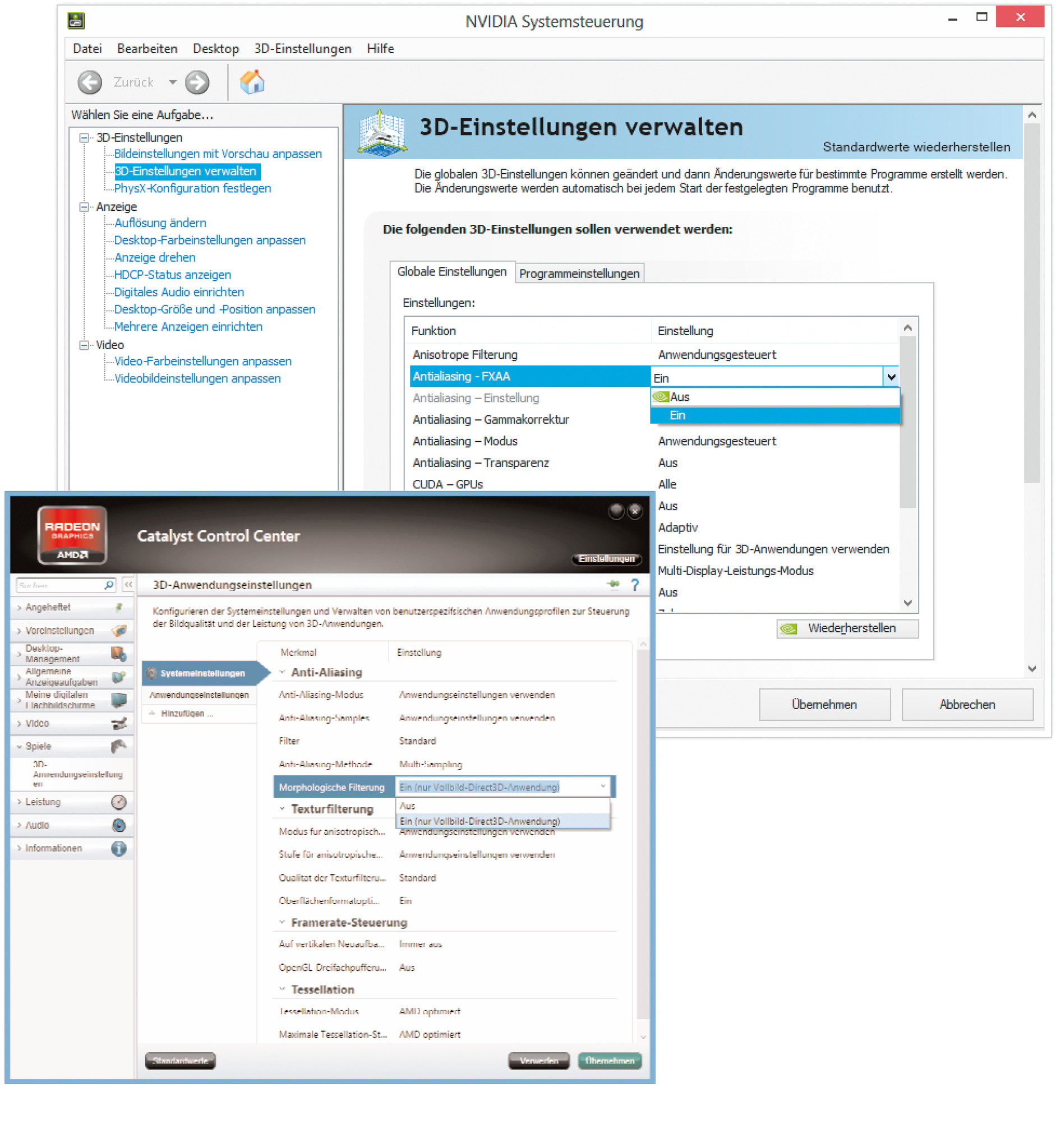Click the Spiele gamepad sidebar icon
1056x1148 pixels.
pyautogui.click(x=119, y=746)
